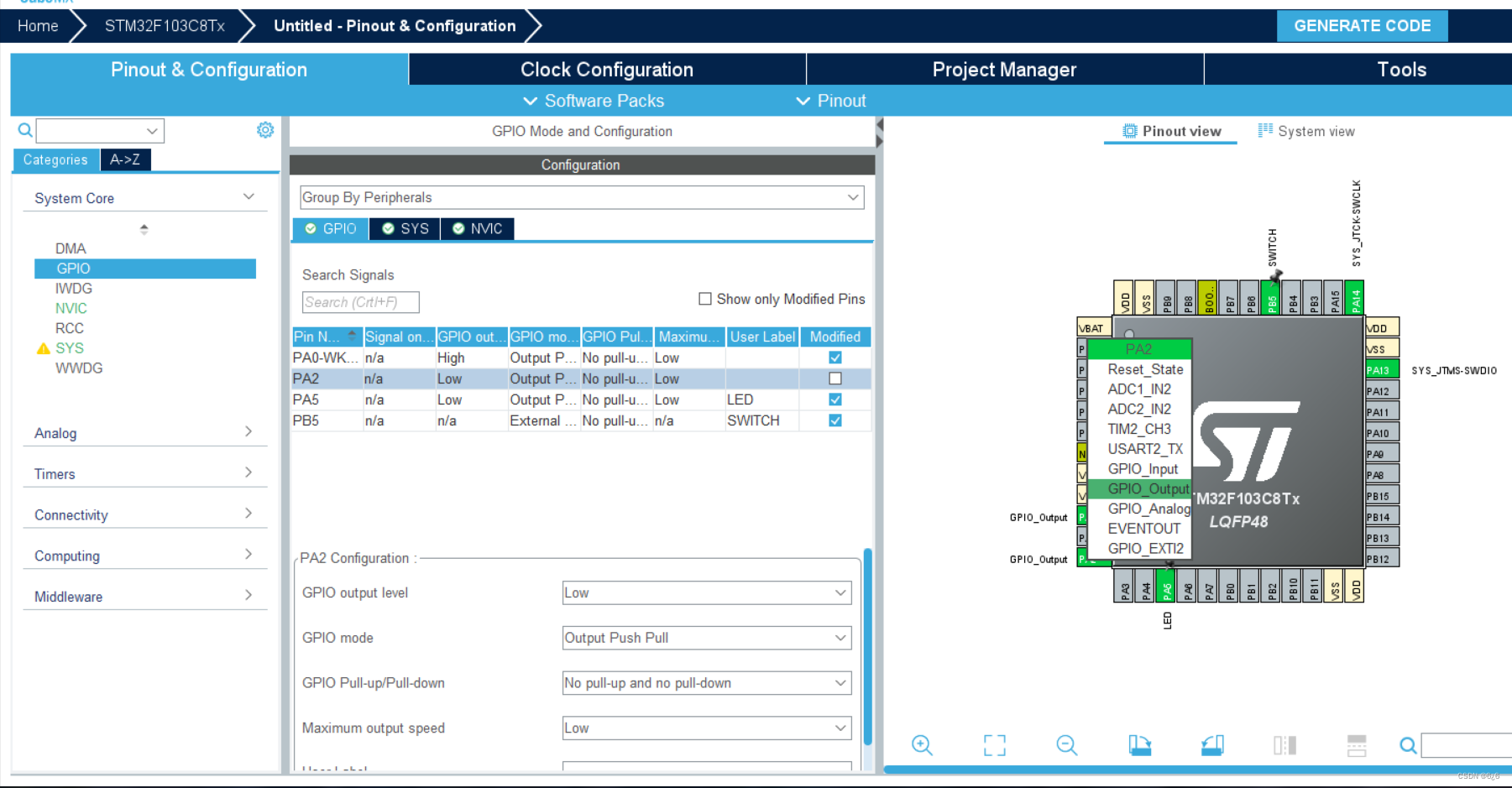Zoom out of the chip pinout
The height and width of the screenshot is (788, 1512).
tap(1066, 745)
